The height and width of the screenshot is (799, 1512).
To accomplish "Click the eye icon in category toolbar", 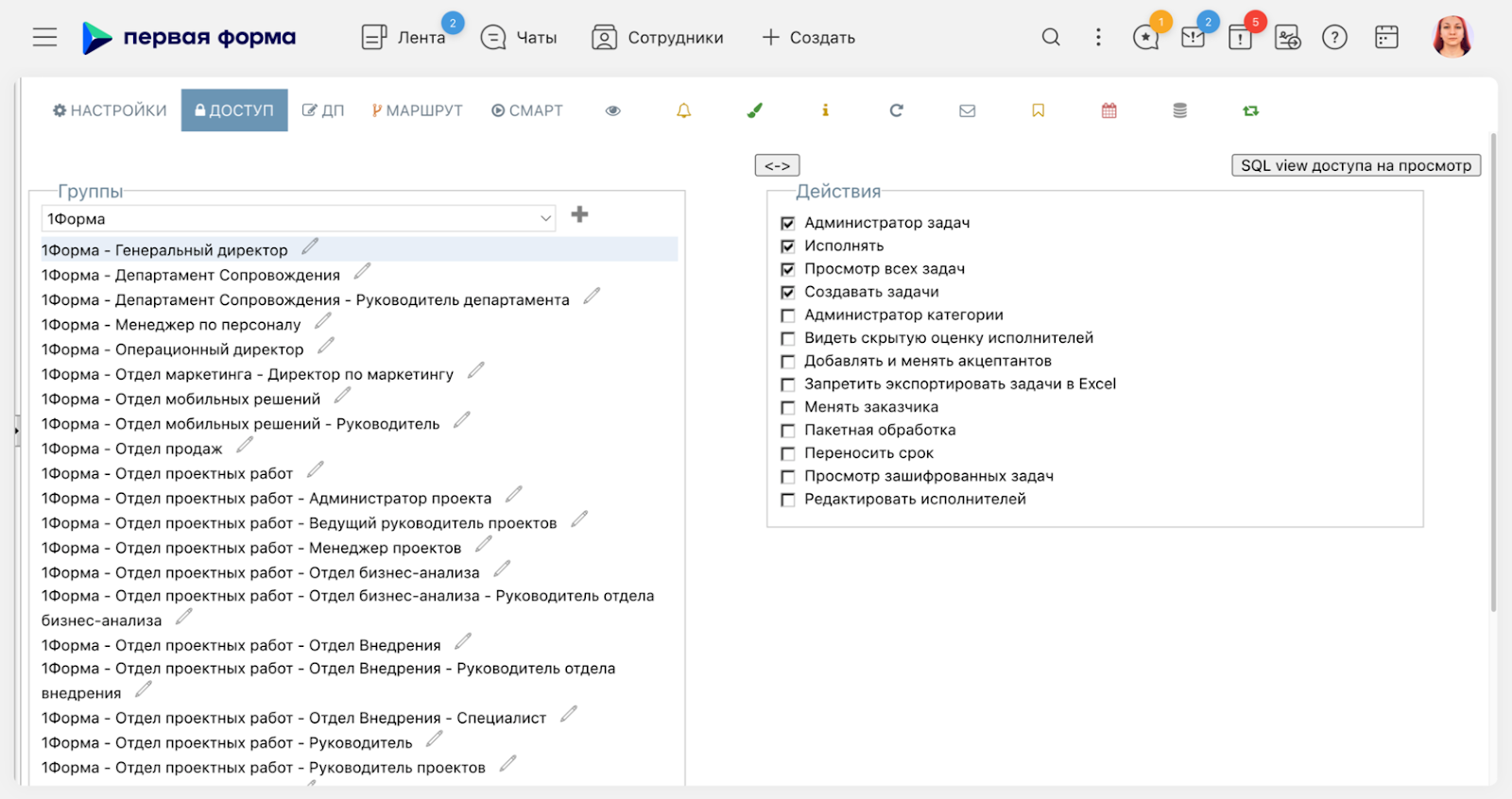I will pos(613,110).
